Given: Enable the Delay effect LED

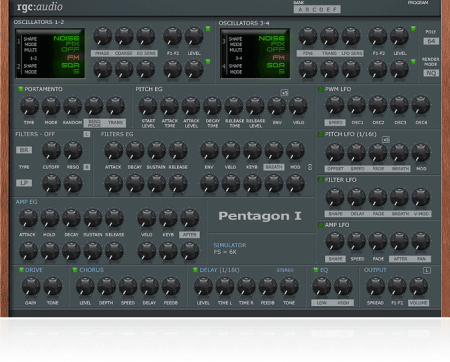Looking at the screenshot, I should [x=195, y=270].
